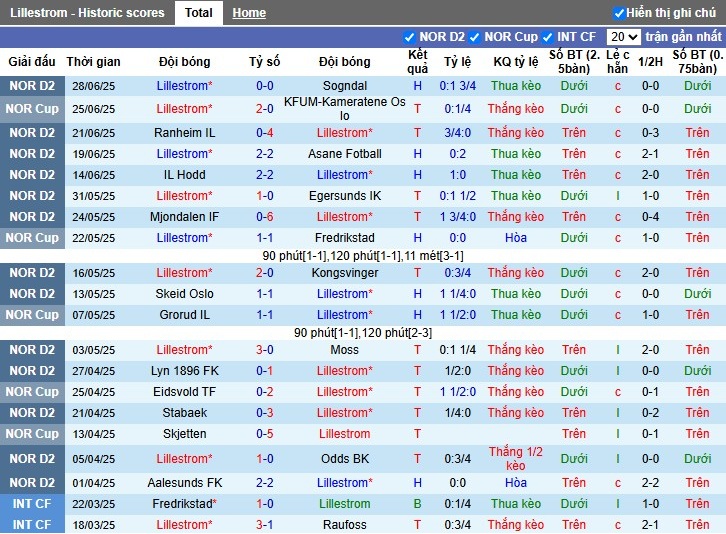Open Aalesunds FK team link
Image resolution: width=726 pixels, height=534 pixels.
click(184, 483)
